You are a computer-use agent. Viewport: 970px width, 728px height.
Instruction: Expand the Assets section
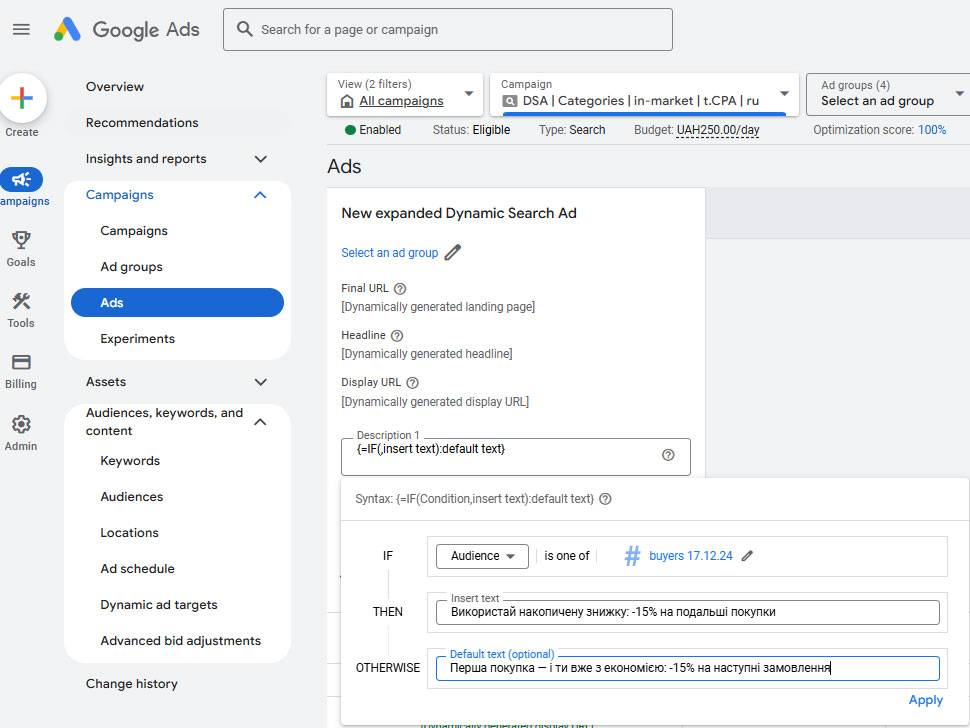(261, 382)
